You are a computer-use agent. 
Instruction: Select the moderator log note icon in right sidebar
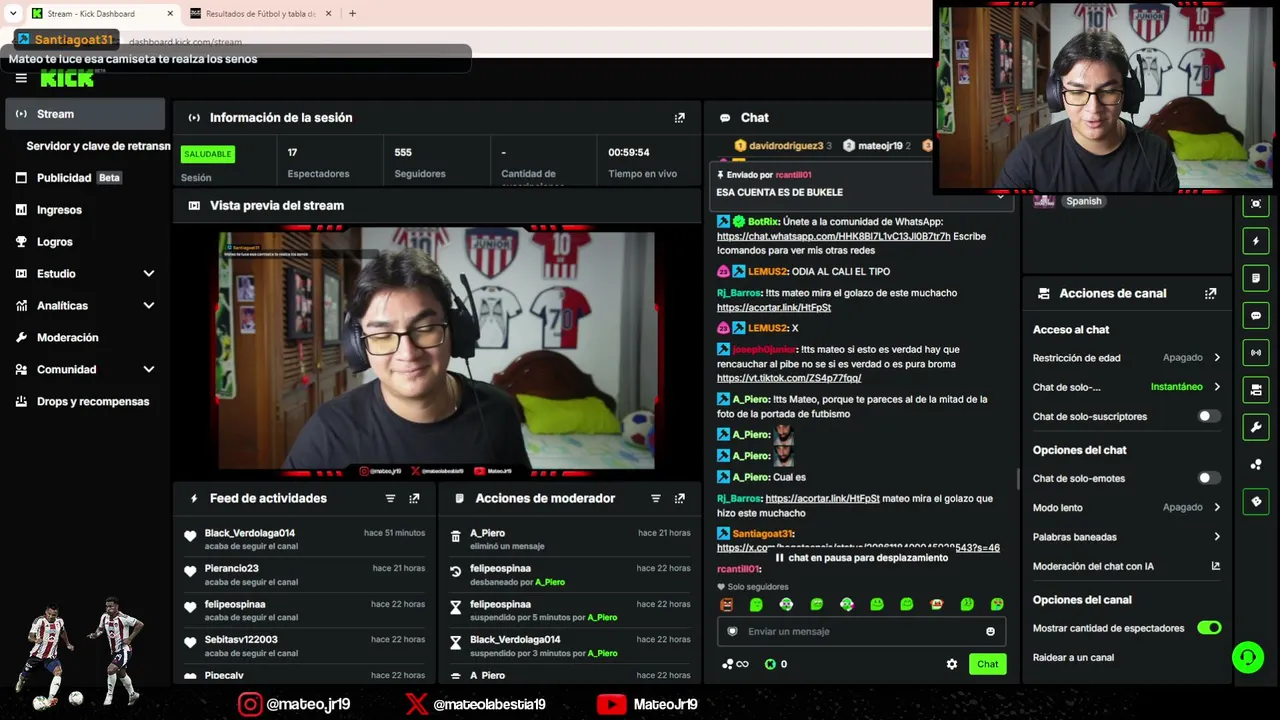(x=1256, y=278)
